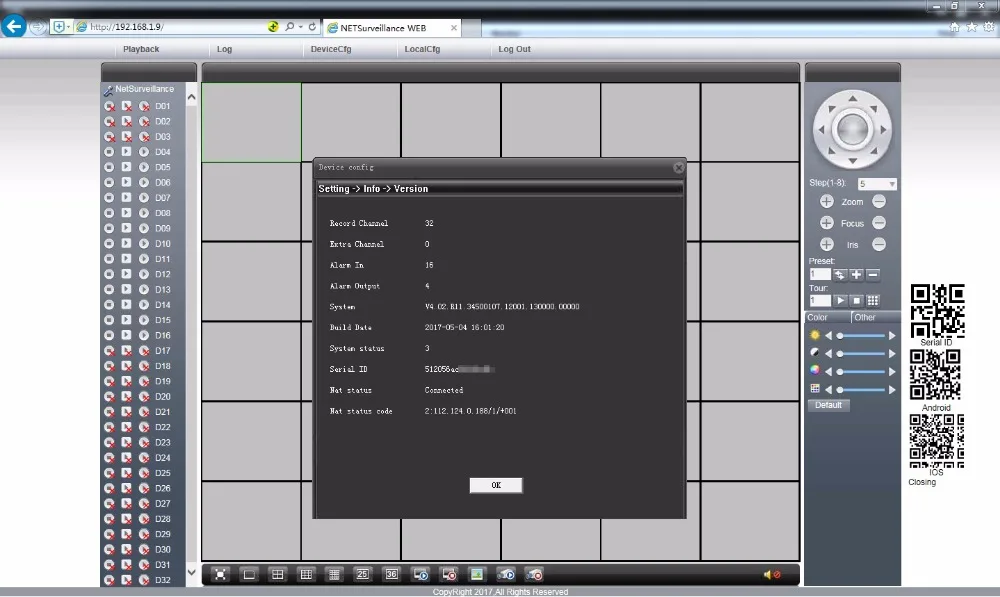Viewport: 1000px width, 597px height.
Task: Click the Tour number input field
Action: coord(820,300)
